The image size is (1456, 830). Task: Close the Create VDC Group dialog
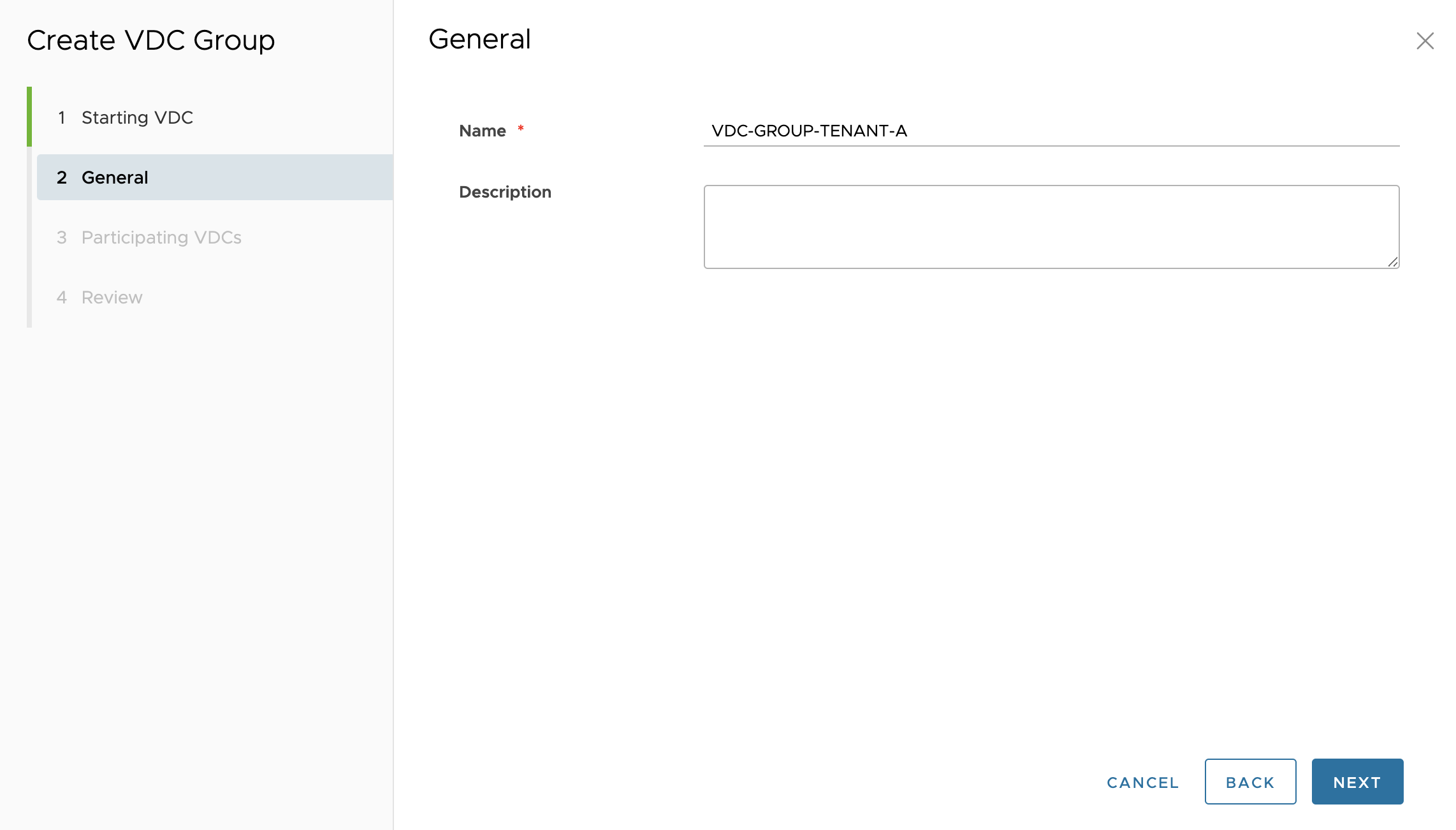[x=1425, y=41]
